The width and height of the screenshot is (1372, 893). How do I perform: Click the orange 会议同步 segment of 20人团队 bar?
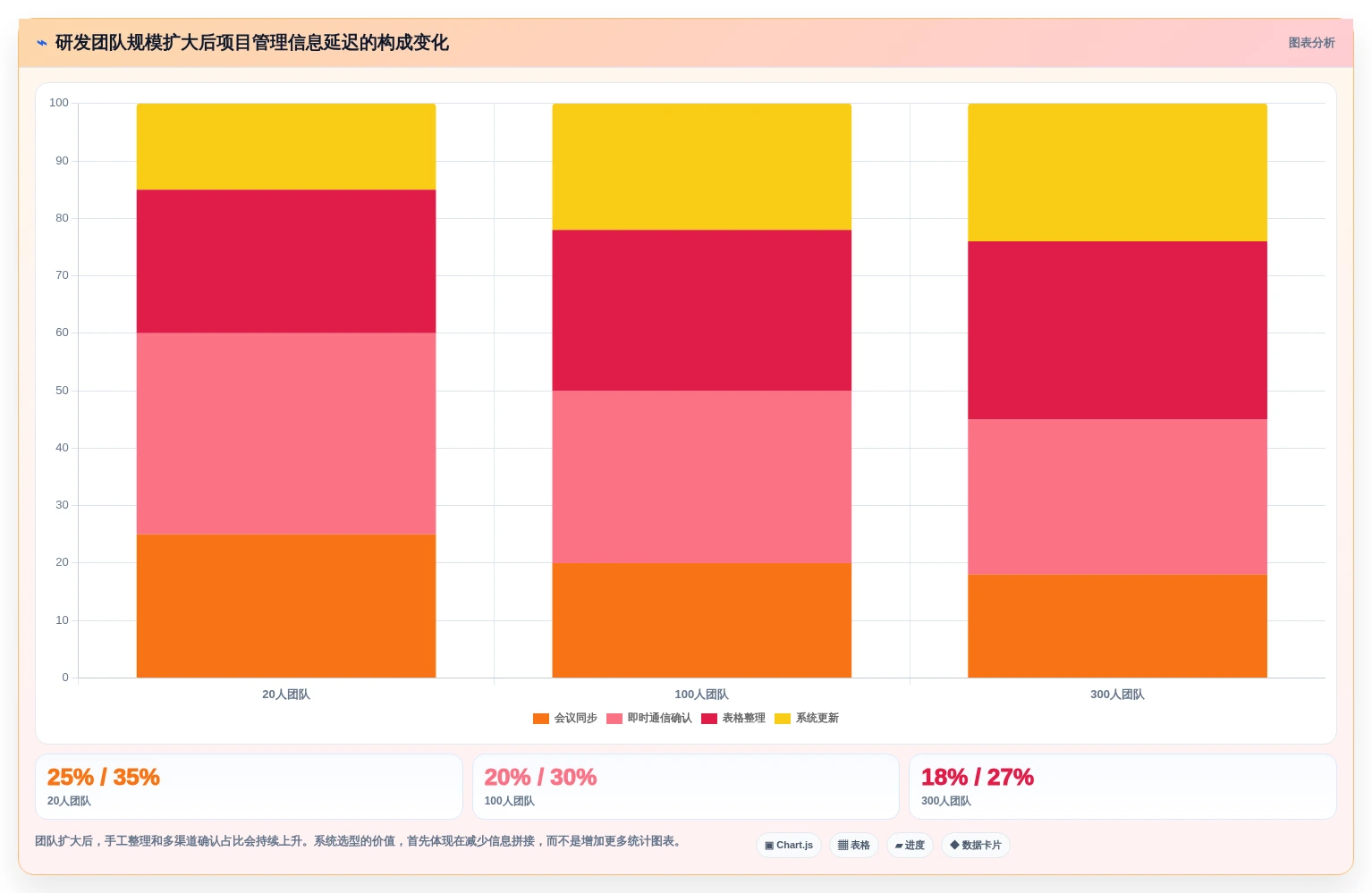coord(286,606)
